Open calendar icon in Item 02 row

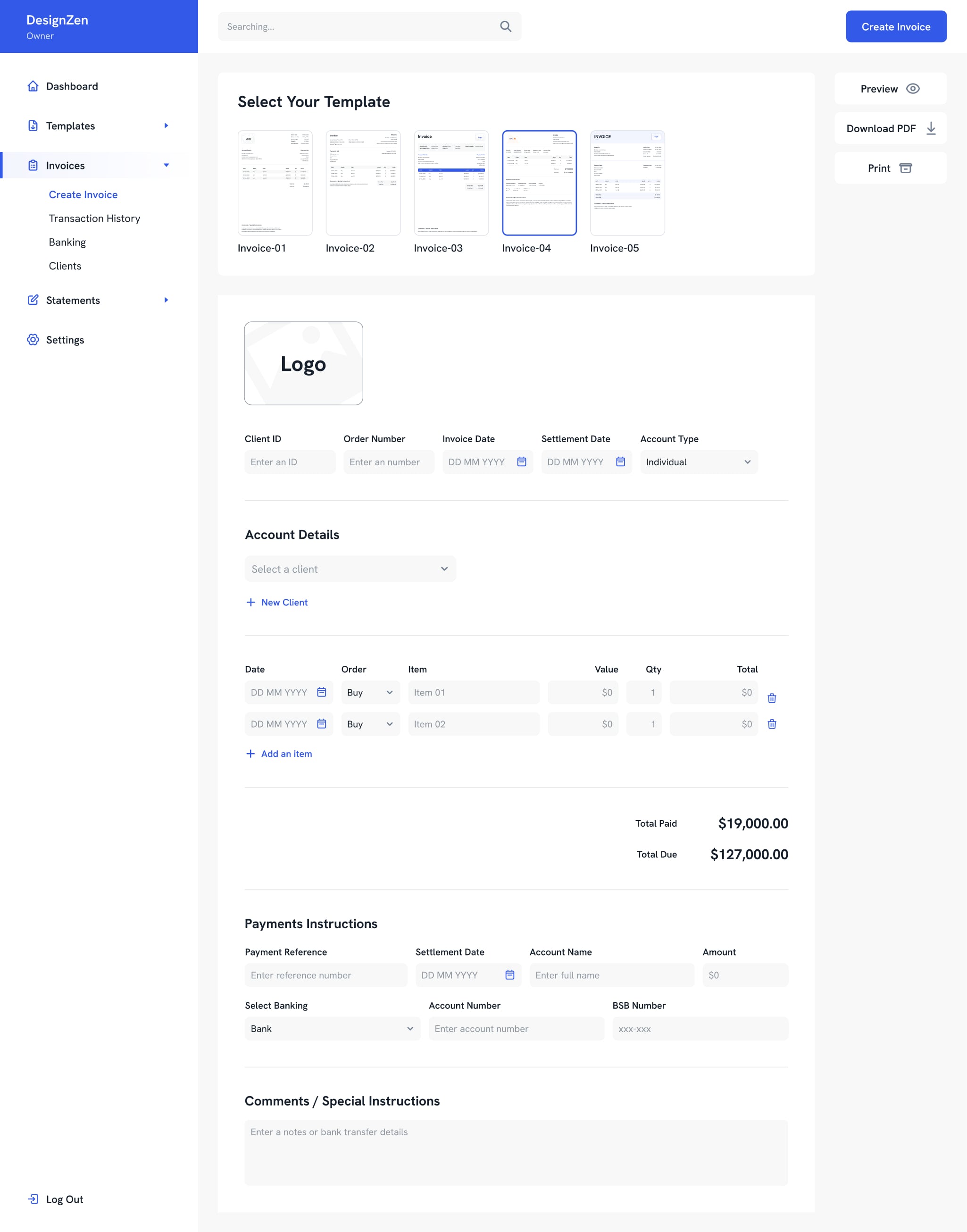tap(322, 723)
